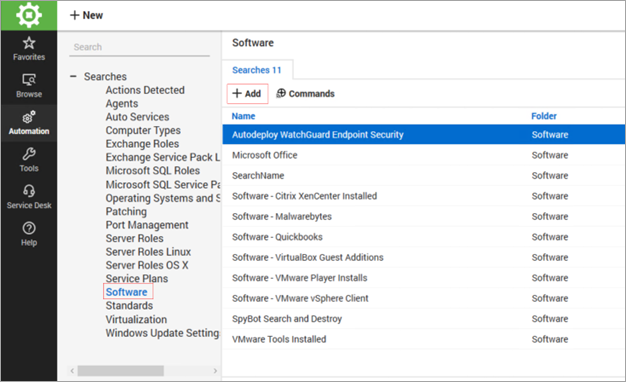Click the tree scrollbar right arrow

point(215,371)
